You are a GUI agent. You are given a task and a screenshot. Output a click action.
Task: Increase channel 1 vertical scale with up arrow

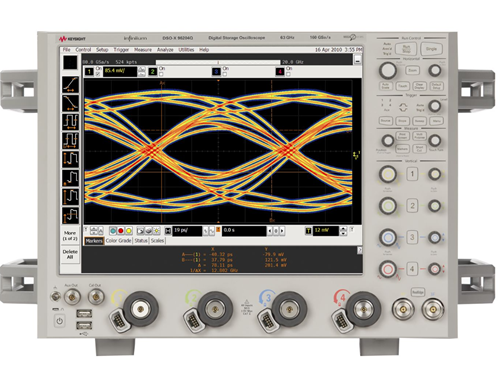coord(142,69)
